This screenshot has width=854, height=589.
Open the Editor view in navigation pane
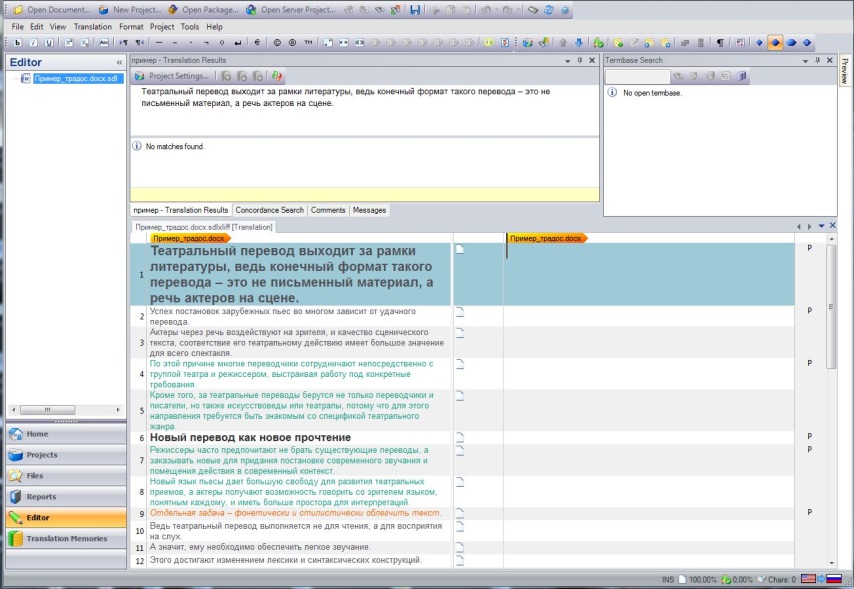click(64, 517)
